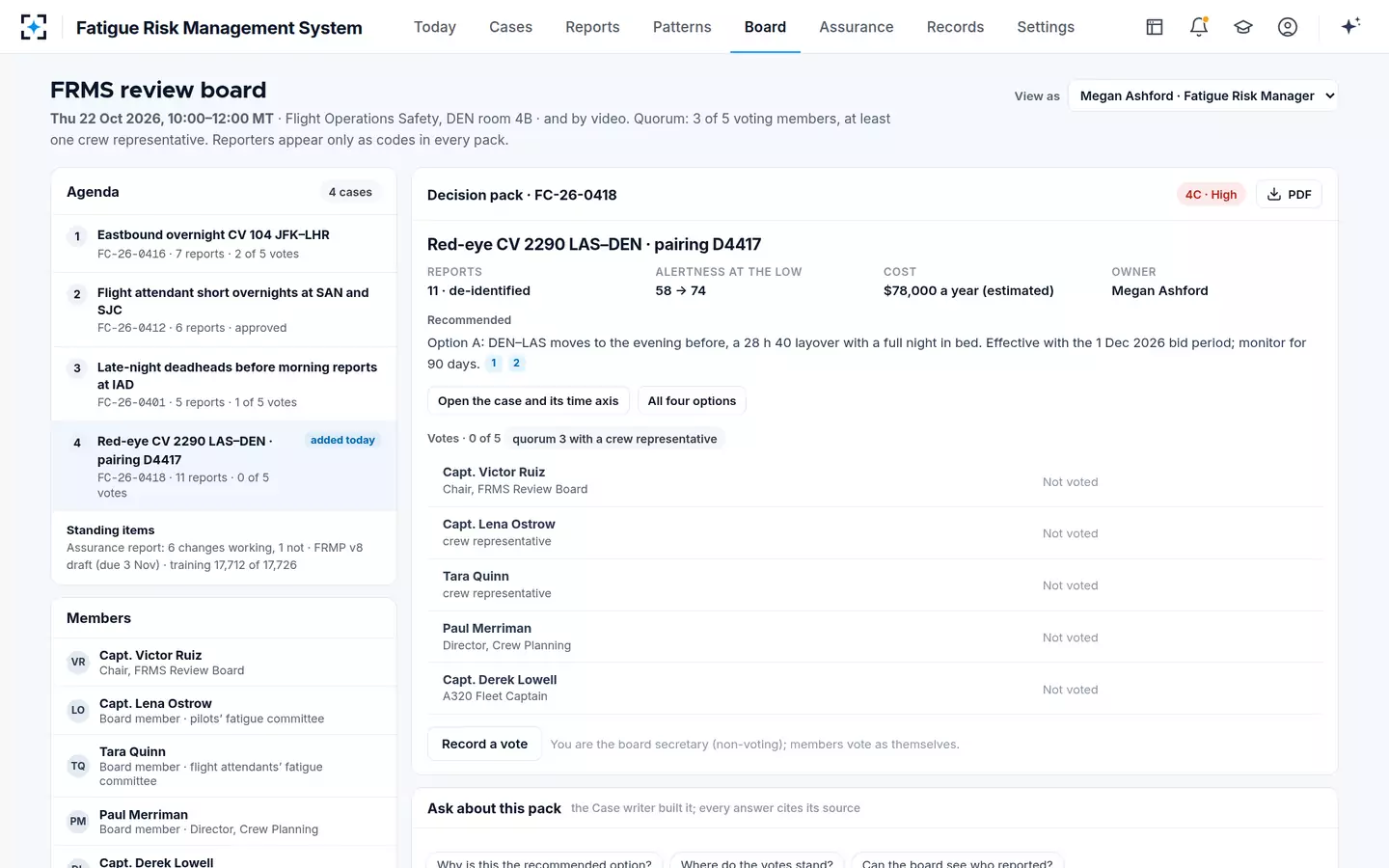The image size is (1389, 868).
Task: Select agenda item Eastbound overnight CV 104
Action: [x=224, y=244]
